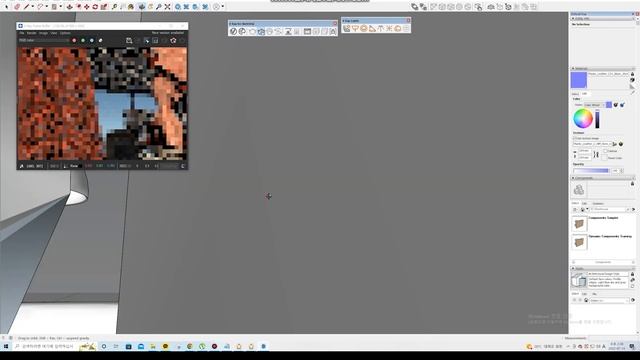Open frame buffer RGB color channel dropdown
This screenshot has width=640, height=360.
43,40
